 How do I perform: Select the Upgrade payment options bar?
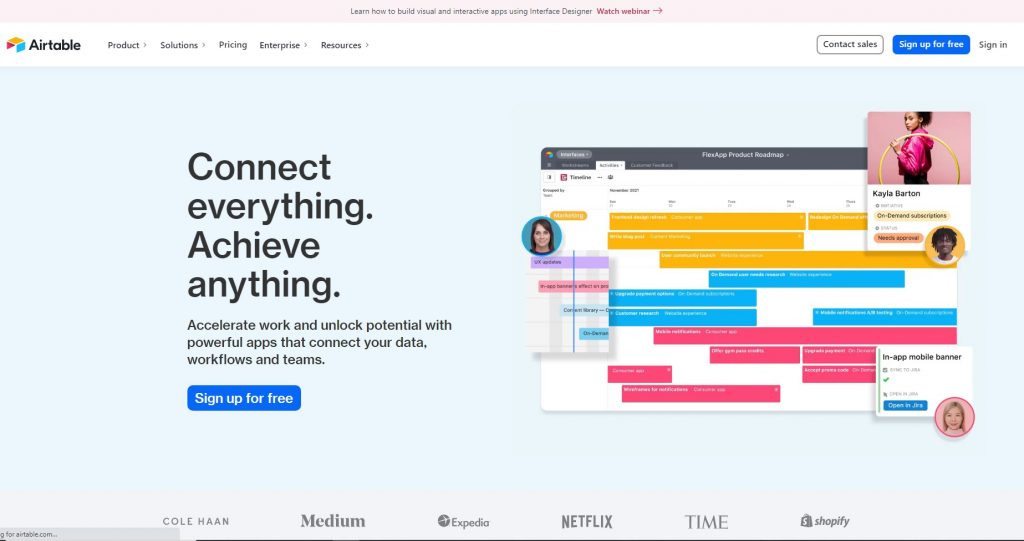pos(682,298)
